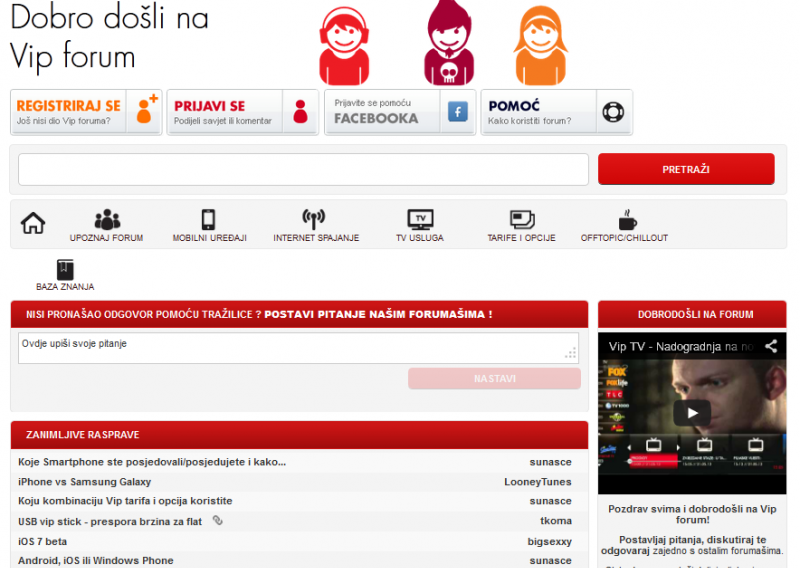The height and width of the screenshot is (568, 800).
Task: Click the NASTAVI button
Action: tap(494, 379)
